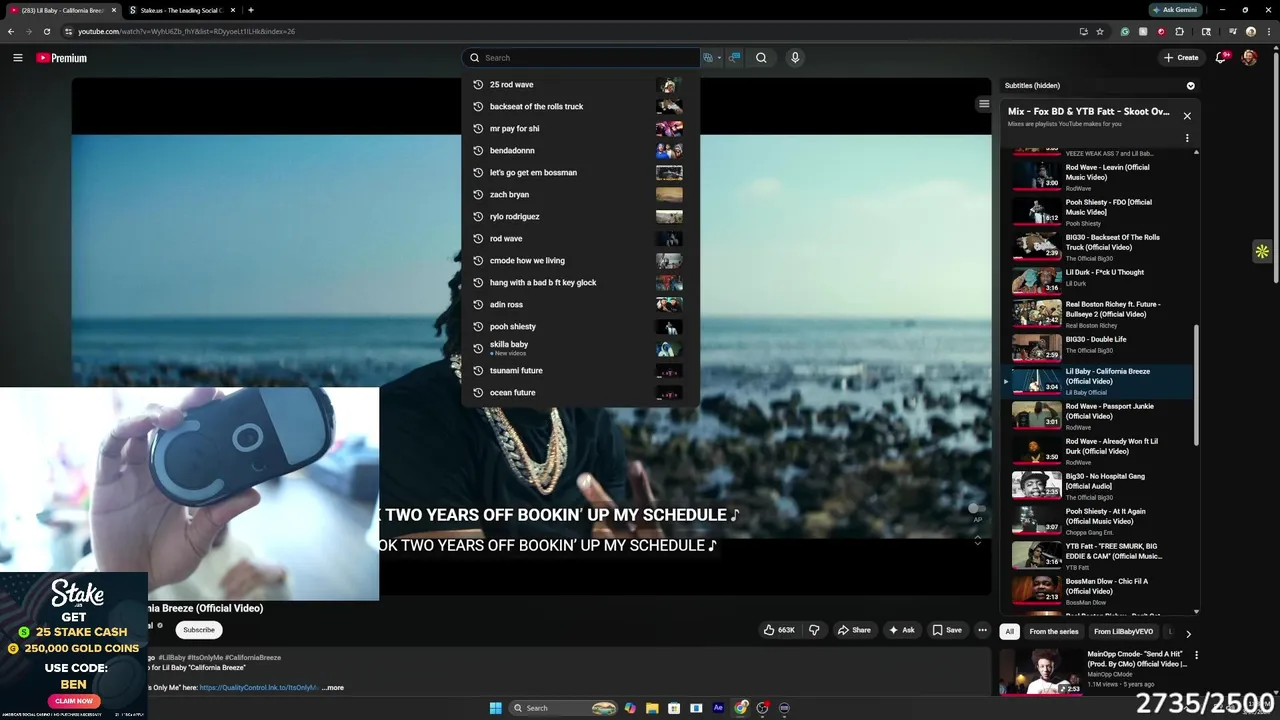Image resolution: width=1280 pixels, height=720 pixels.
Task: Play BIG30 - Double Life from playlist
Action: tap(1098, 348)
